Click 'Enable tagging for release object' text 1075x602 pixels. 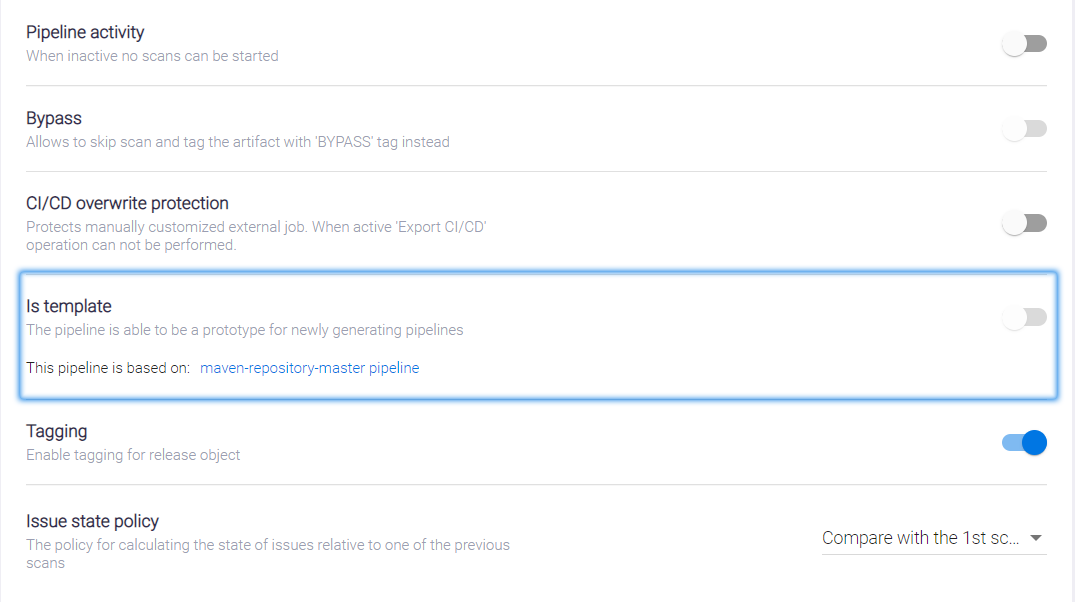(133, 455)
